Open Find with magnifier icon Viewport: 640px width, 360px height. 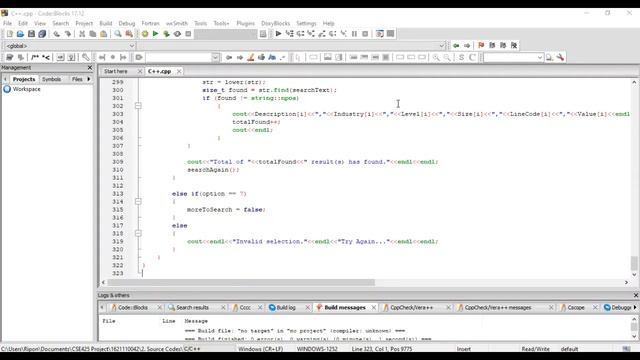coord(118,34)
